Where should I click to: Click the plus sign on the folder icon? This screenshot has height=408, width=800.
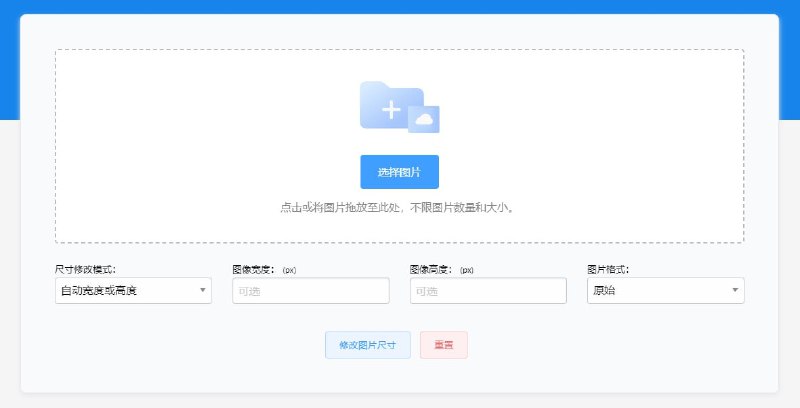(x=390, y=110)
